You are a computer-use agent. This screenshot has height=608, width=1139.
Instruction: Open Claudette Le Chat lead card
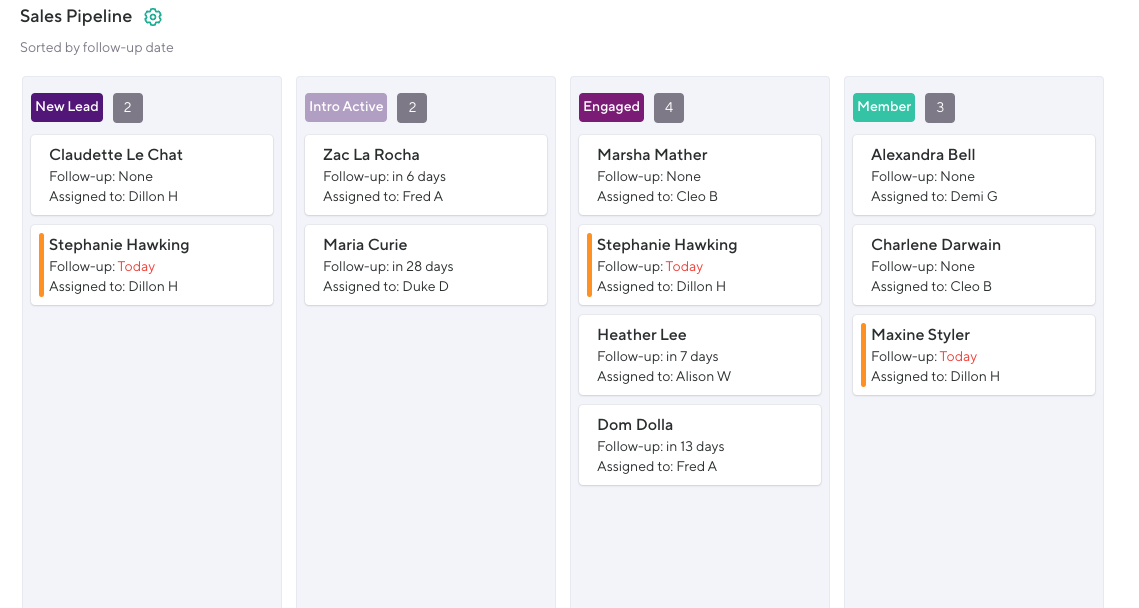click(x=152, y=175)
